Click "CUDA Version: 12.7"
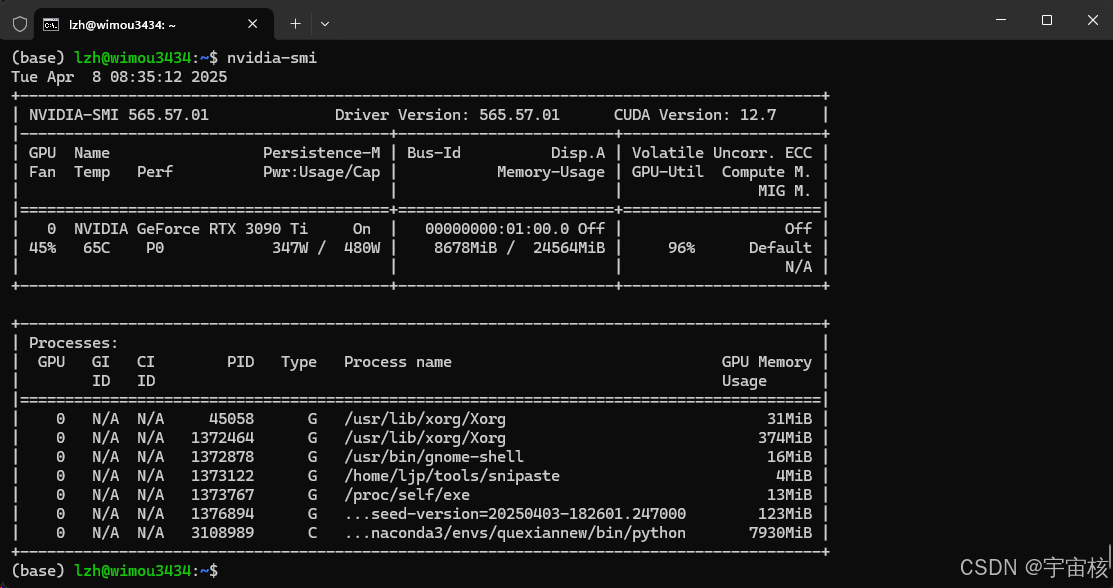Image resolution: width=1113 pixels, height=588 pixels. (x=695, y=115)
